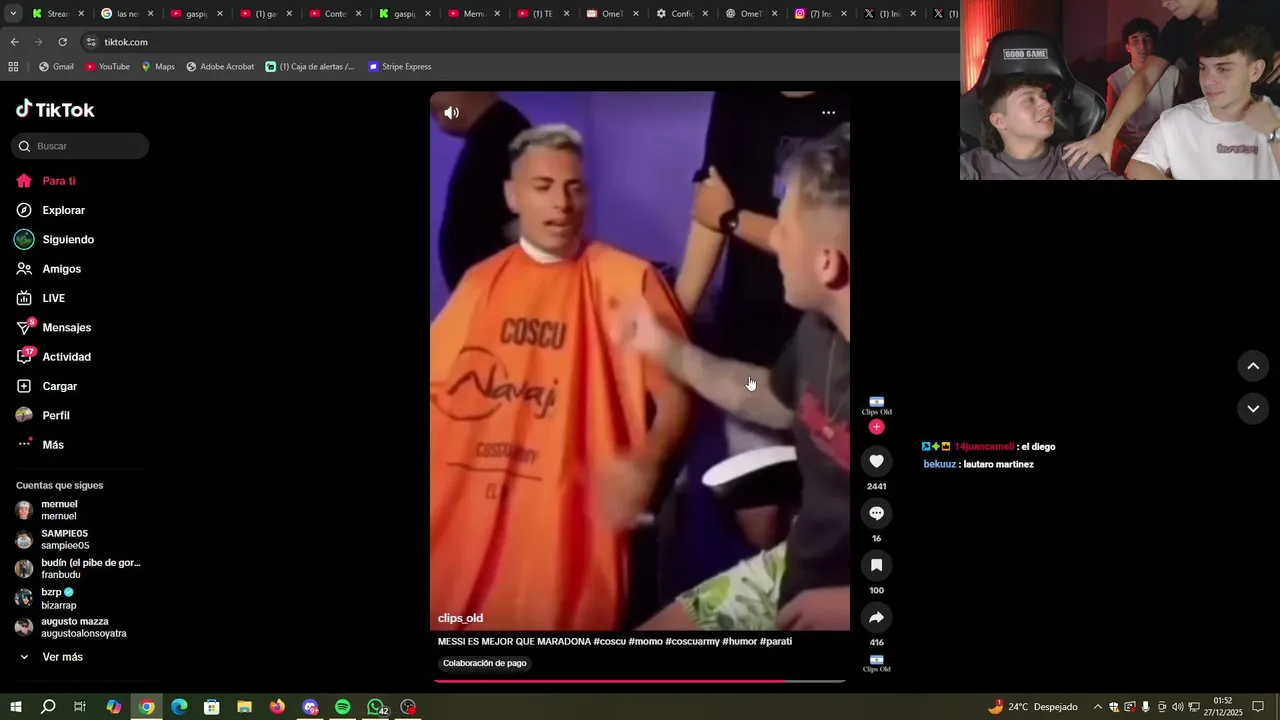Open the Amigos page

tap(49, 269)
